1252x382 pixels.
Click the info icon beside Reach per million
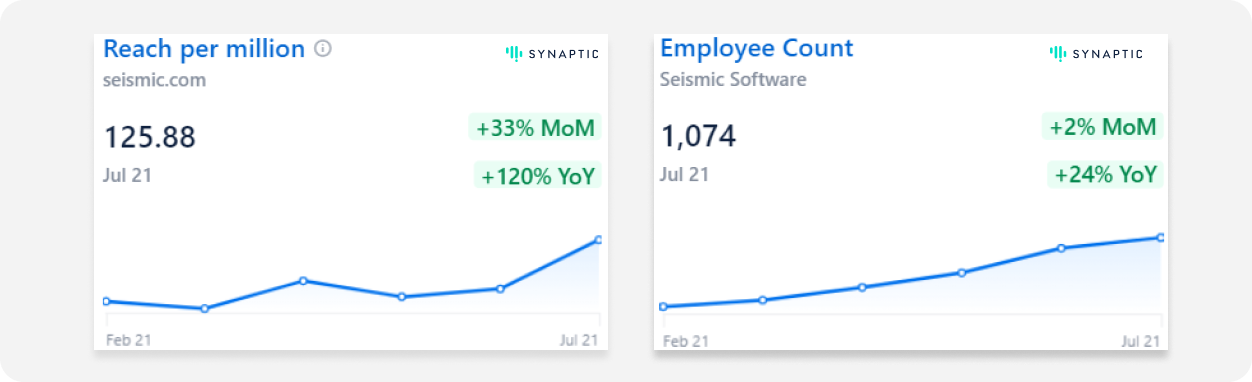click(x=322, y=48)
